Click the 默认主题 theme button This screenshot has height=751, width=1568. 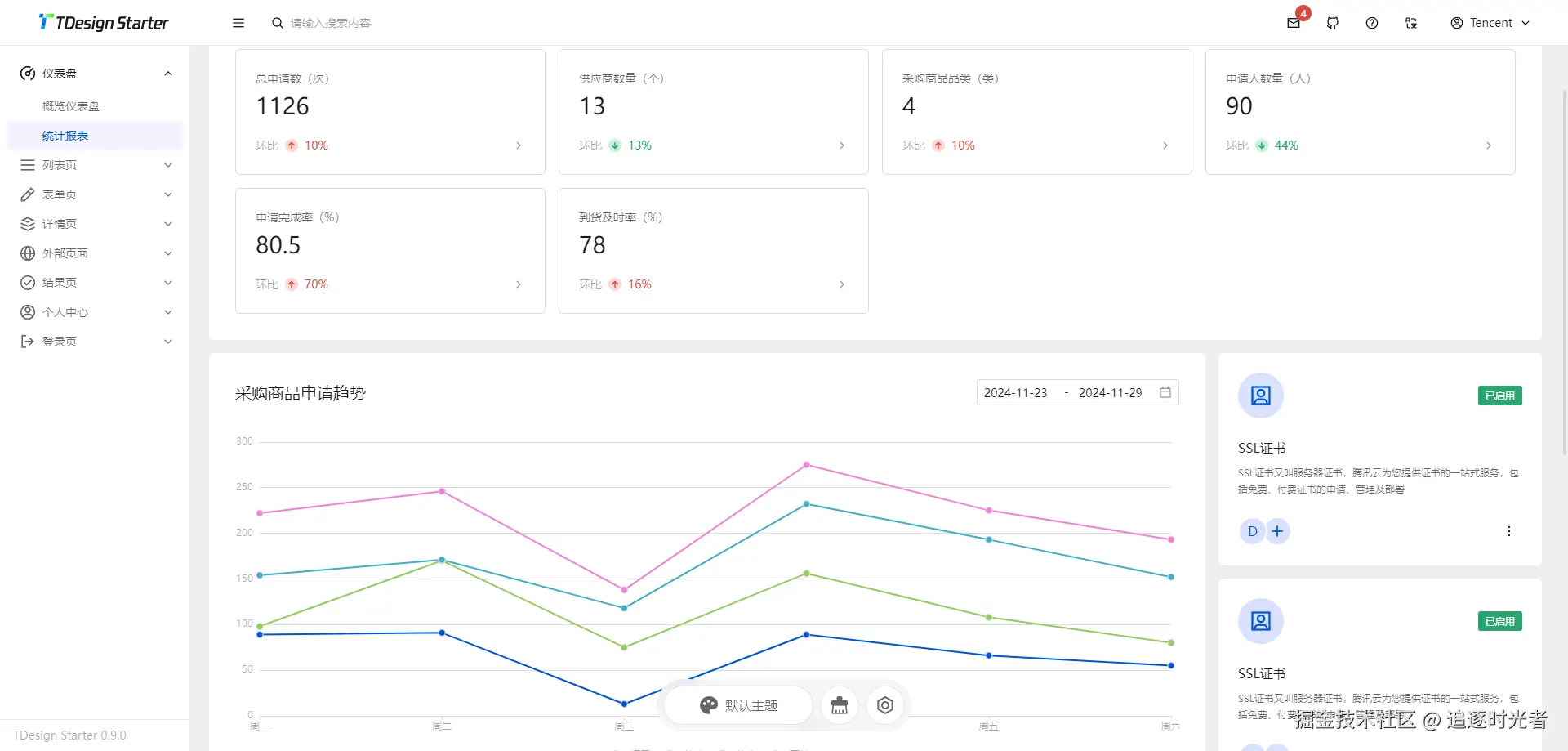click(x=739, y=705)
